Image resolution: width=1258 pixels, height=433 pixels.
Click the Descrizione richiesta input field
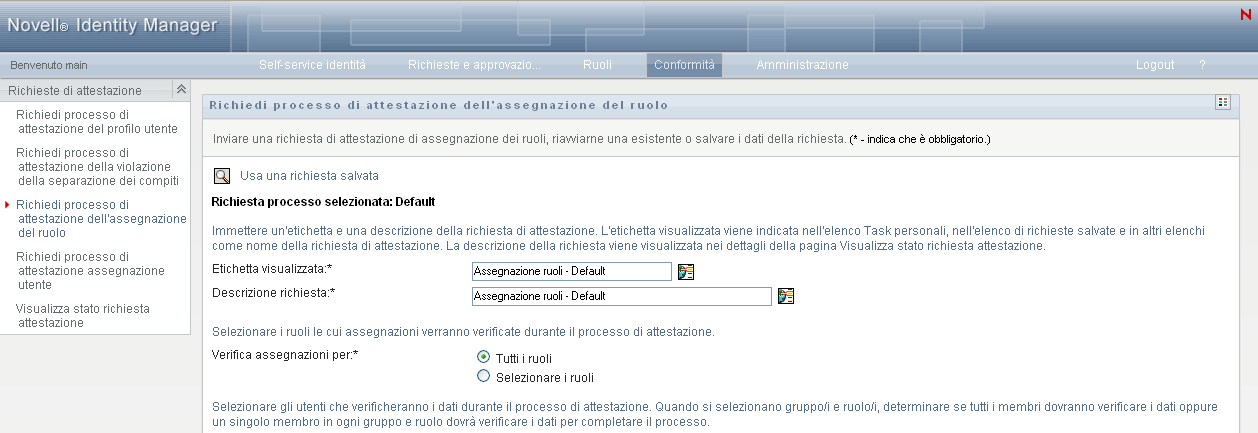(622, 296)
